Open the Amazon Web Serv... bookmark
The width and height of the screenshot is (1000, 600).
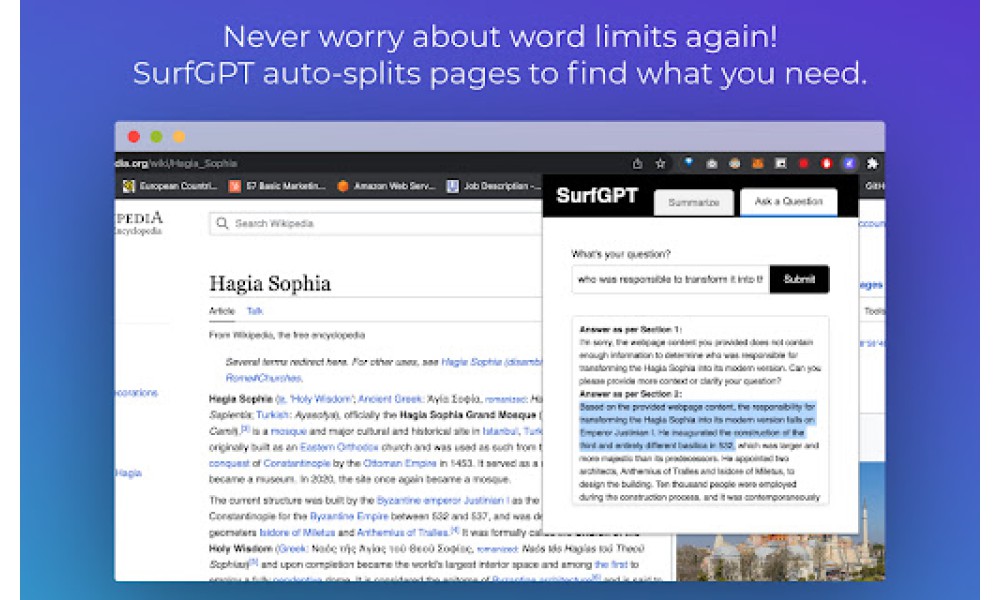[x=386, y=186]
